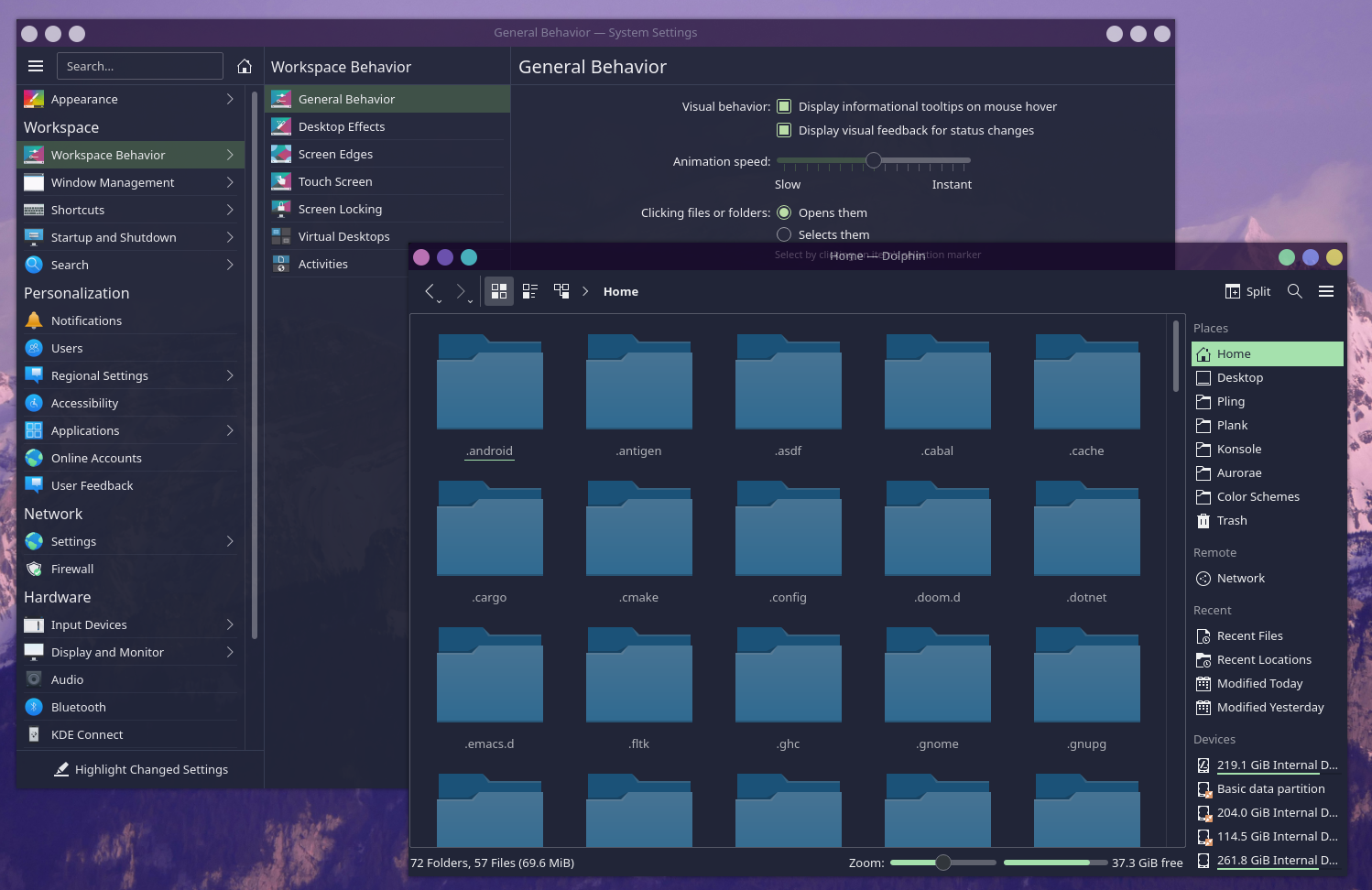Open Trash in Dolphin Places
Screen dimensions: 1372x890
pos(1268,520)
